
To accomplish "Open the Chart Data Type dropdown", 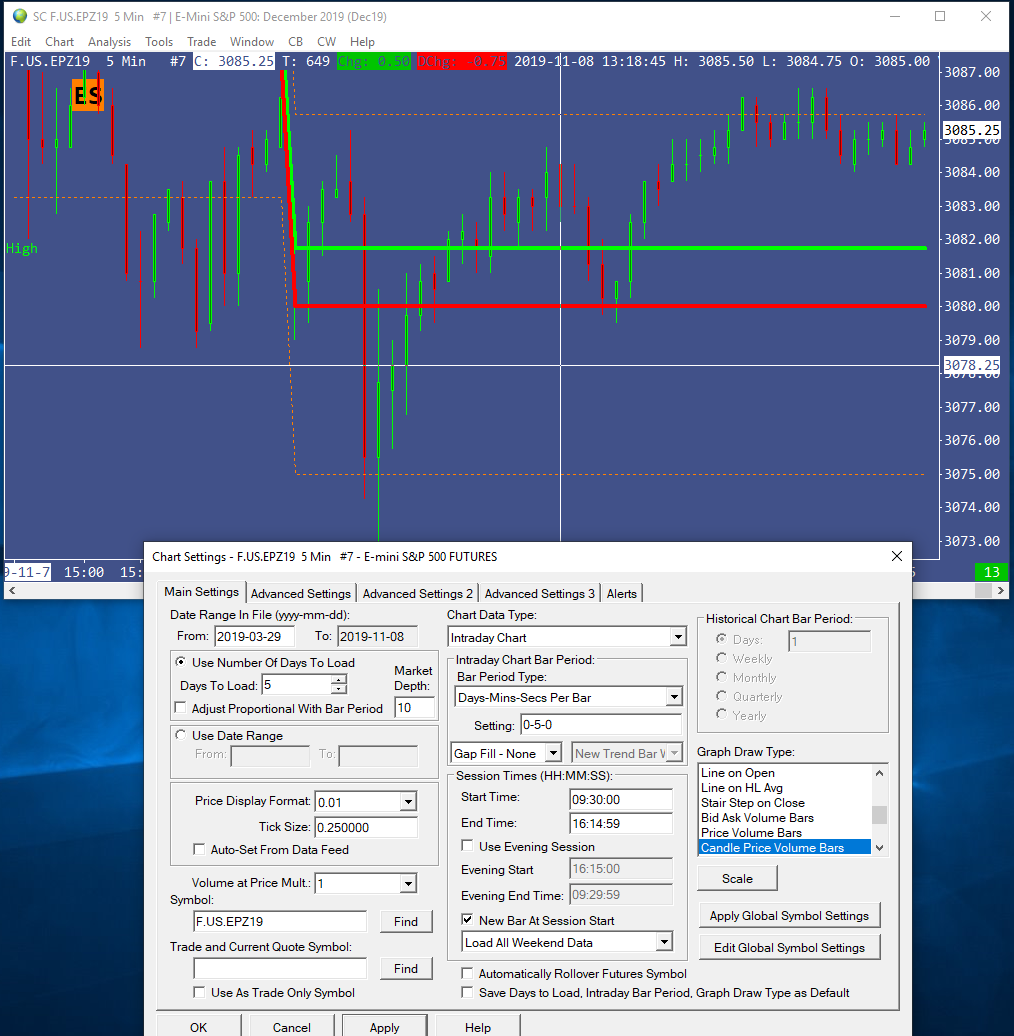I will [677, 637].
